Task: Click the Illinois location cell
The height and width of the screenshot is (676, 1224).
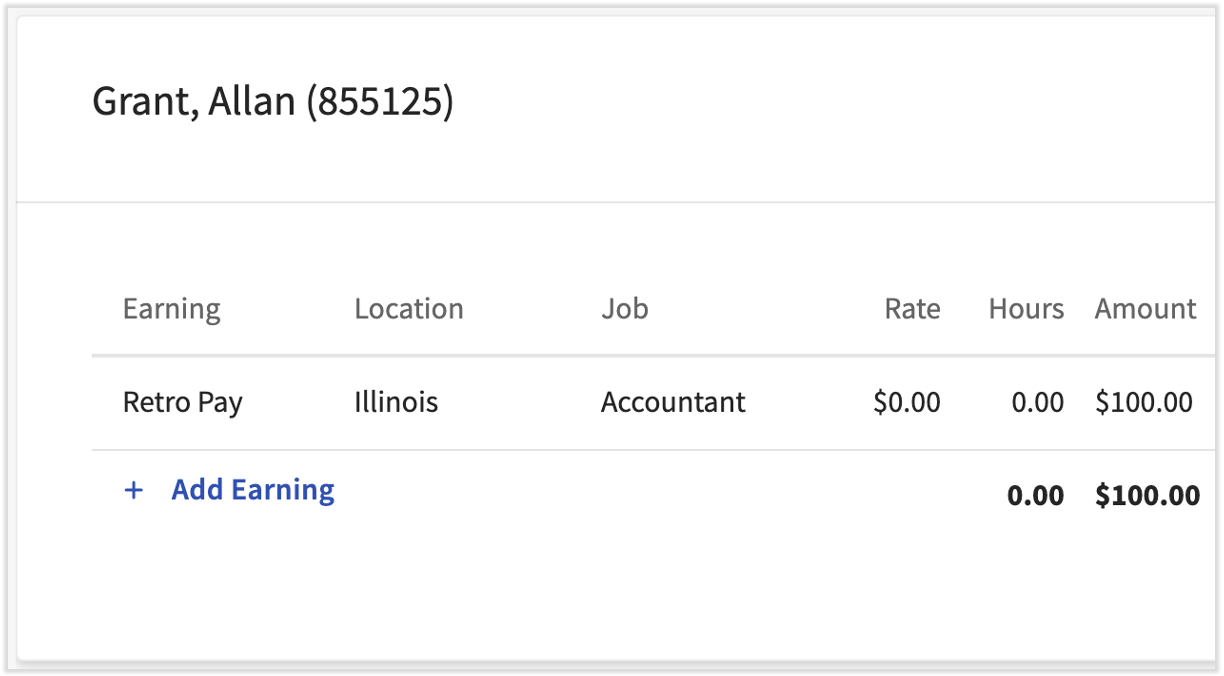Action: [396, 403]
